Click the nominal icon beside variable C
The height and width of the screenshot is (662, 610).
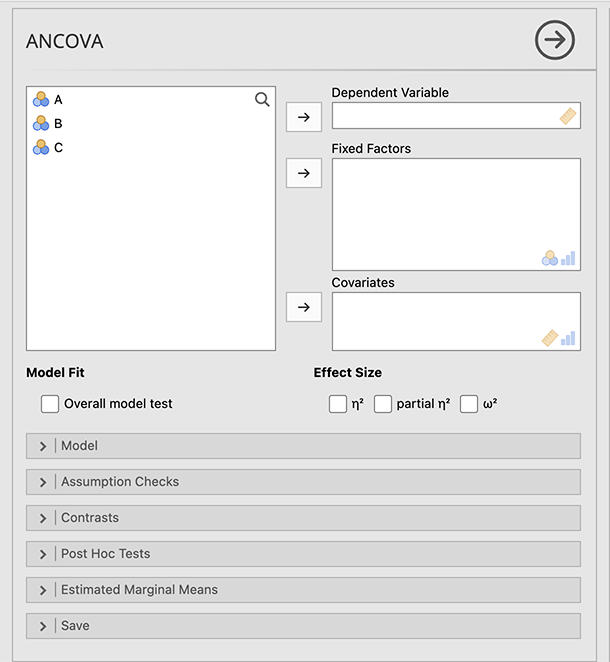(x=41, y=147)
